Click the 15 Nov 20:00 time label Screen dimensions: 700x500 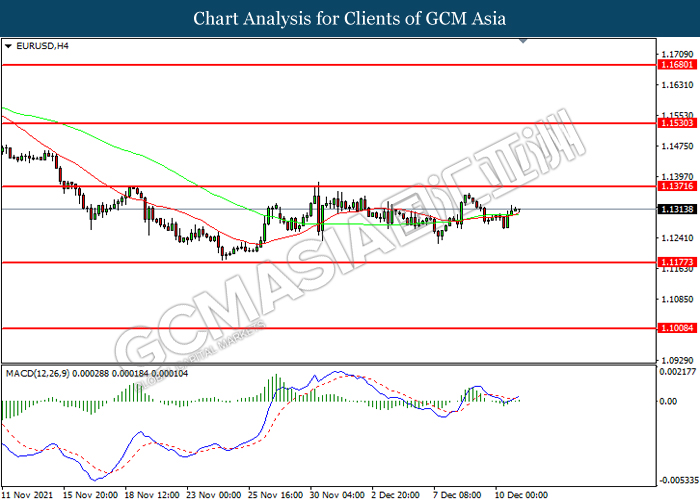click(x=90, y=495)
